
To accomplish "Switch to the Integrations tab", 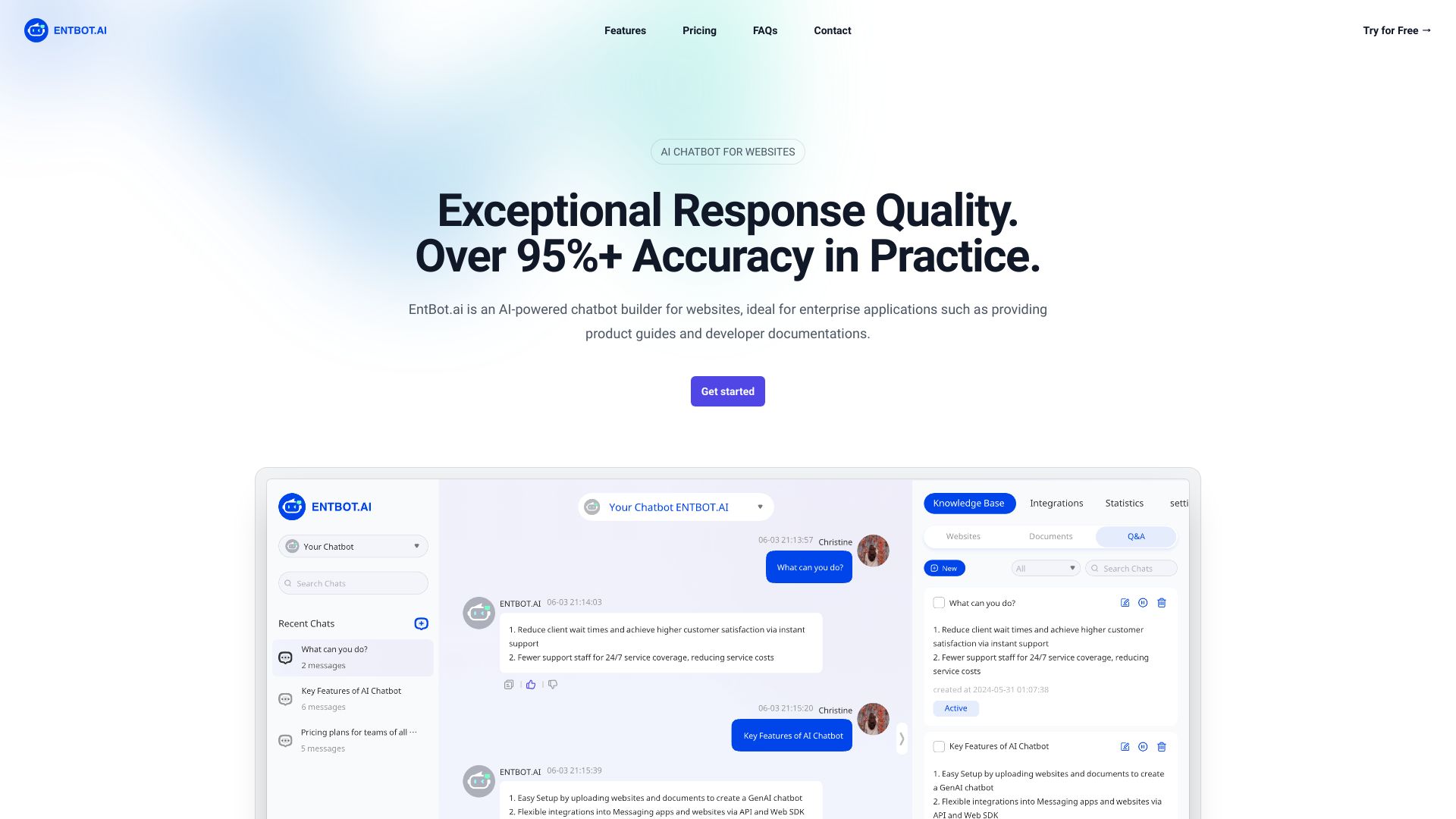I will pos(1056,502).
